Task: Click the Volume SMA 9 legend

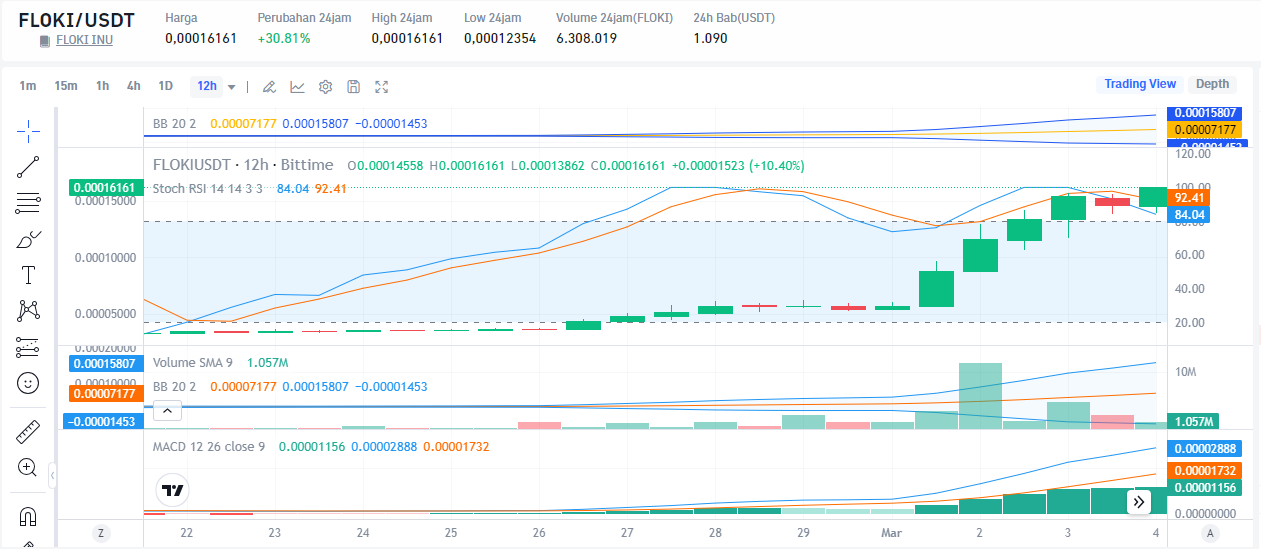Action: [x=192, y=363]
